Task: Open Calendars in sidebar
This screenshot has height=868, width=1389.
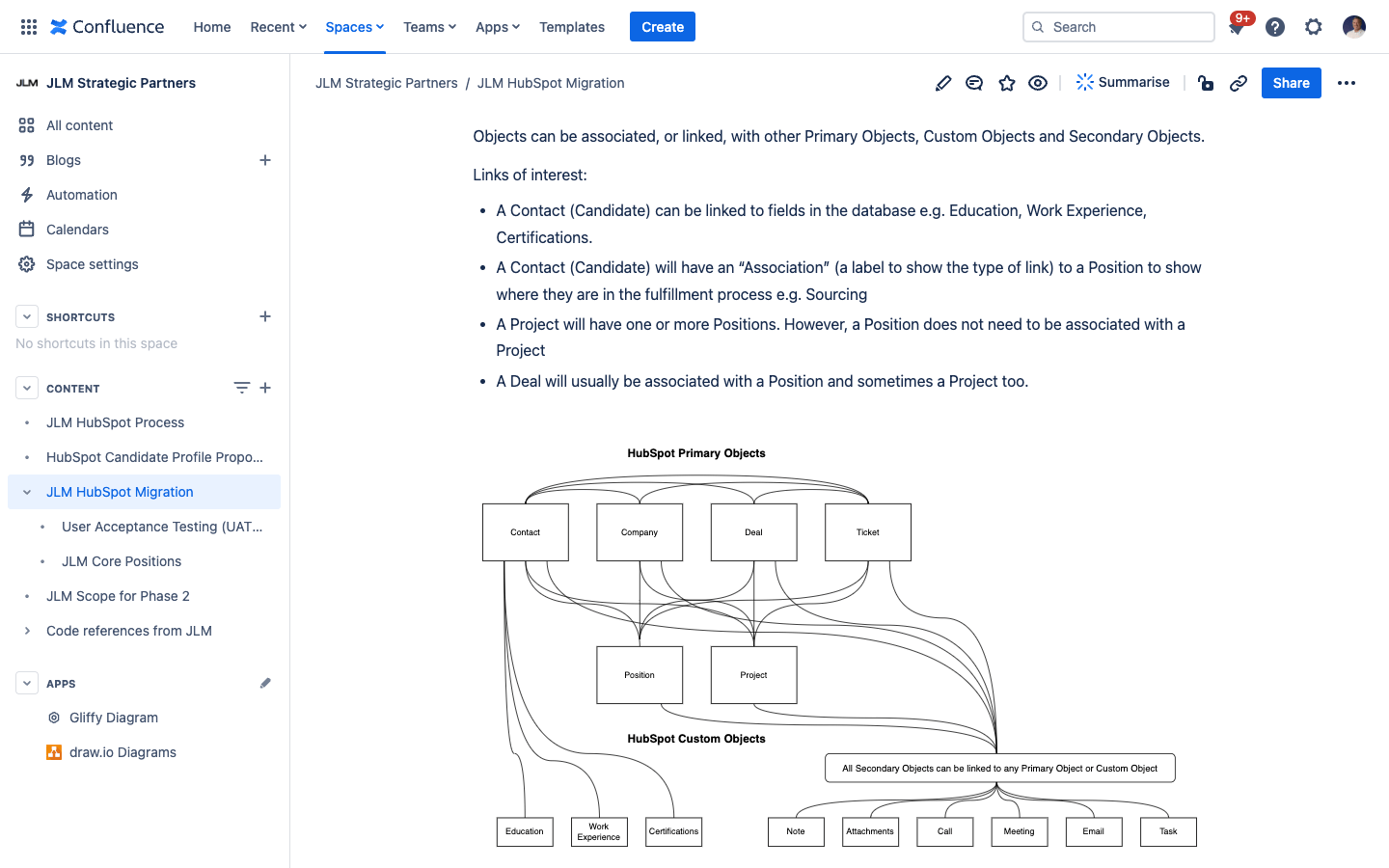Action: pos(77,230)
